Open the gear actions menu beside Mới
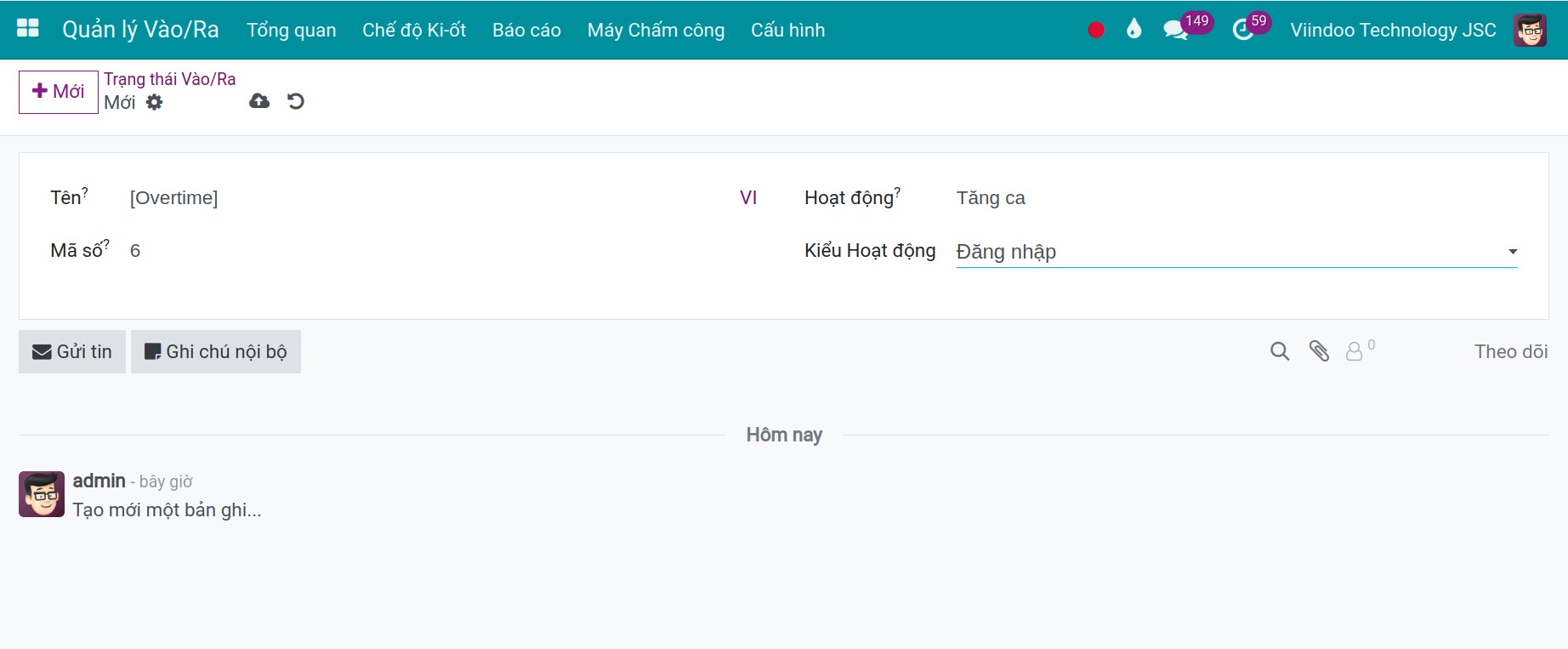 tap(154, 102)
